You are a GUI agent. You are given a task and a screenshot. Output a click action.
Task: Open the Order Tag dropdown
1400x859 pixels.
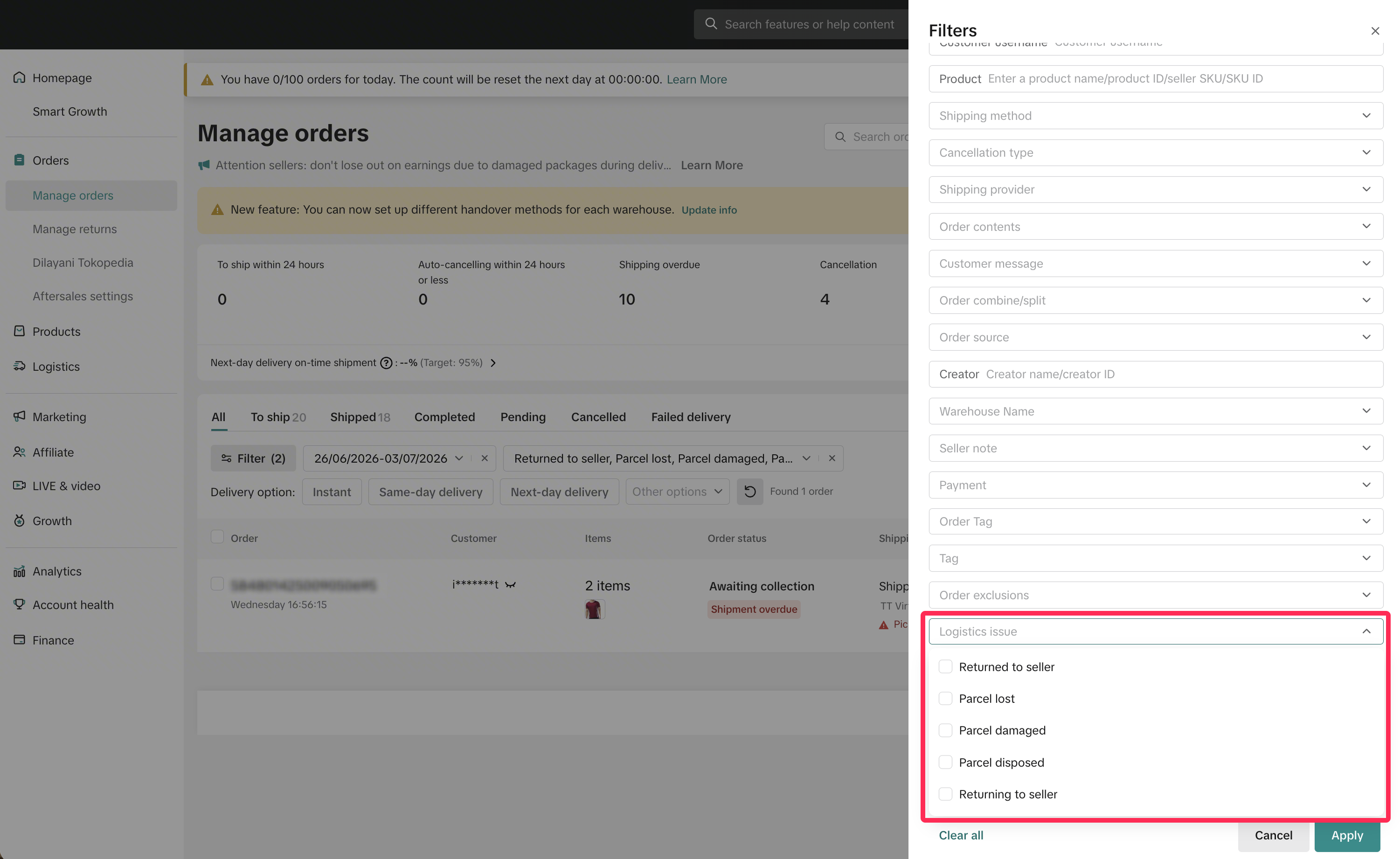pyautogui.click(x=1156, y=521)
